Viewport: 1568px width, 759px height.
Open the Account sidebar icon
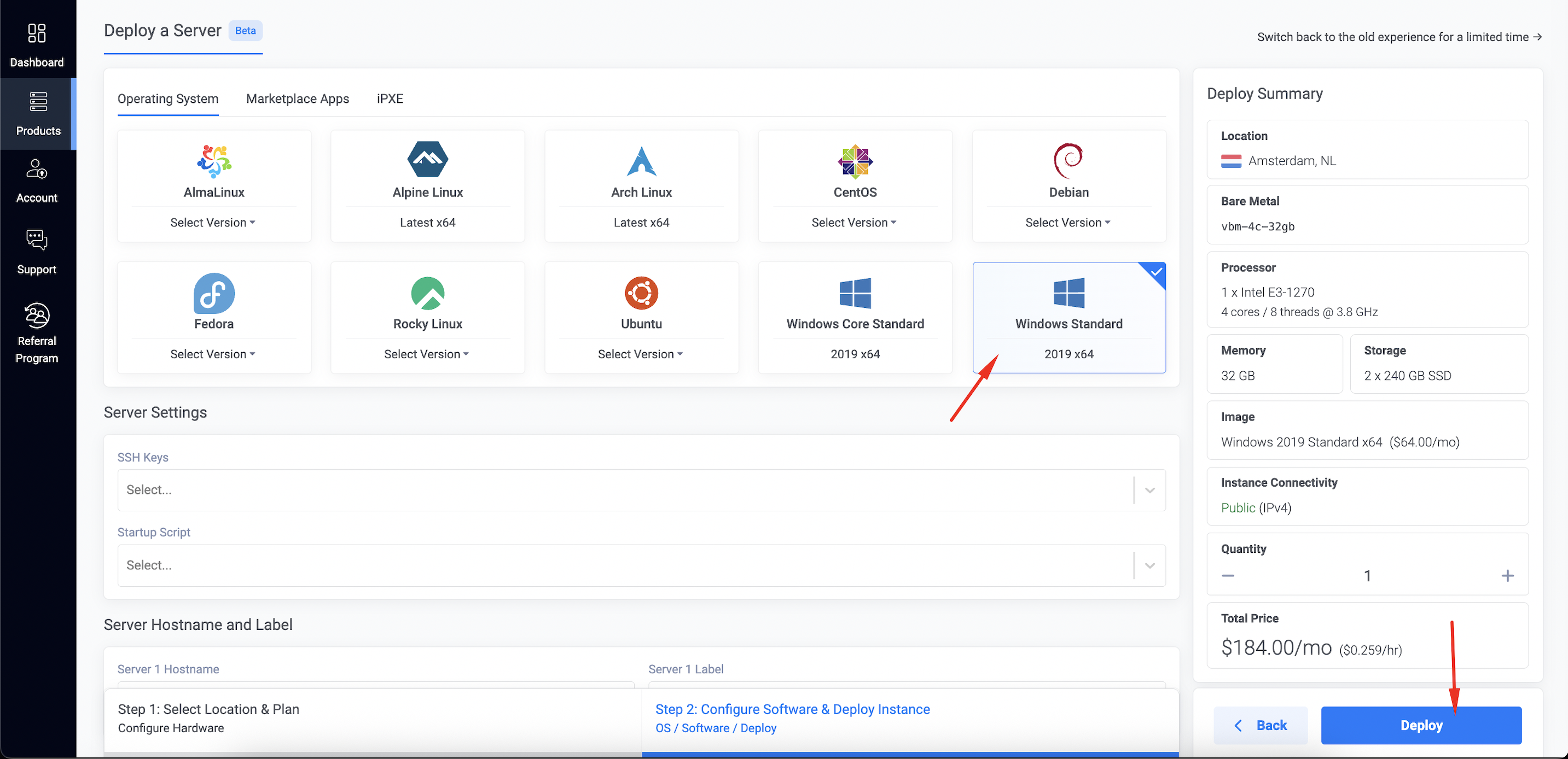pyautogui.click(x=37, y=170)
